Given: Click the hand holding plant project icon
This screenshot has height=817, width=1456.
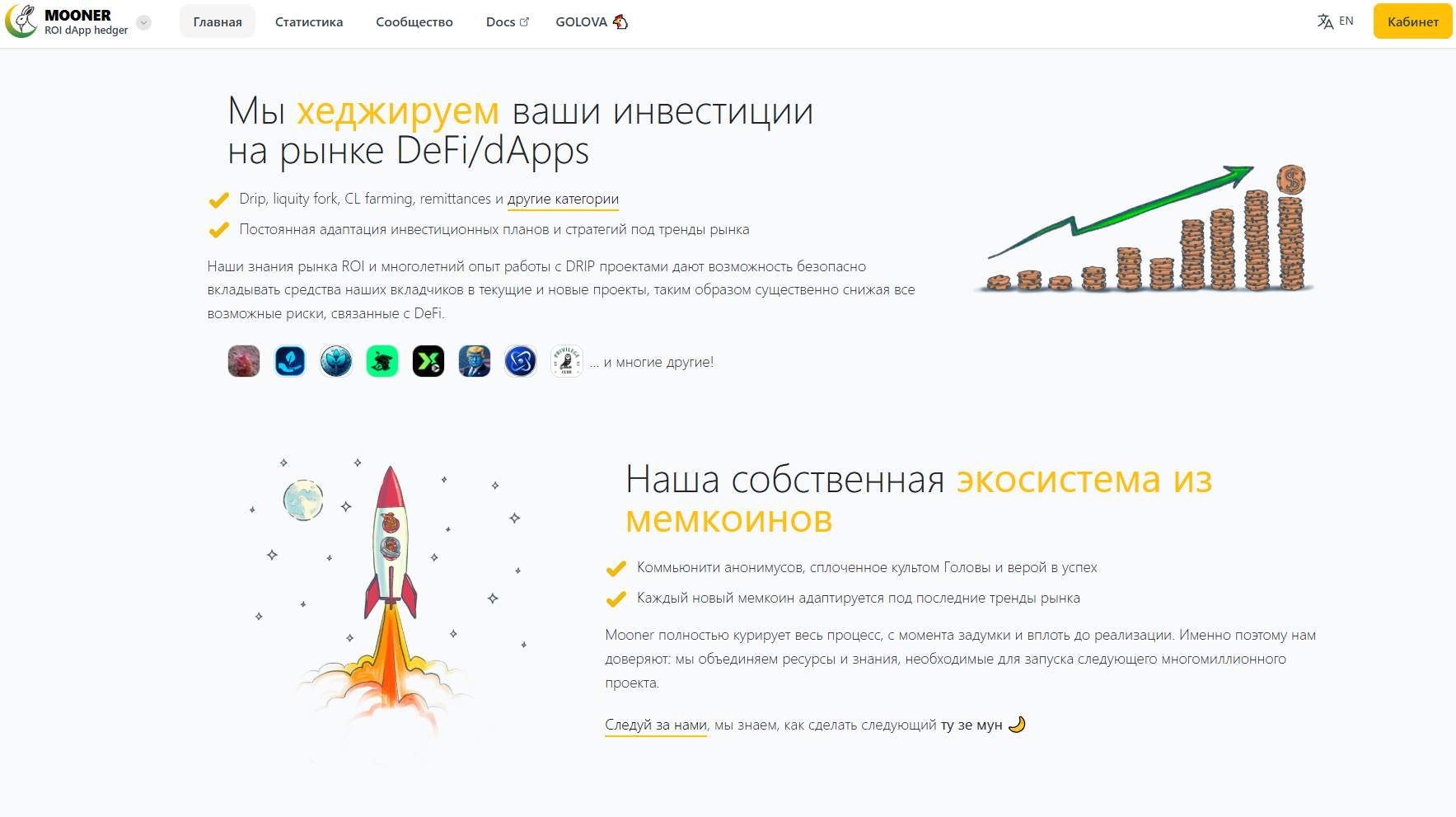Looking at the screenshot, I should (x=290, y=361).
